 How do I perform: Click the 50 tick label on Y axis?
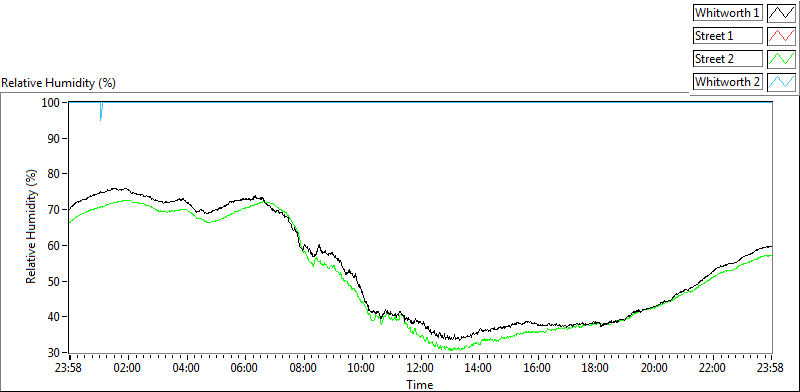point(55,281)
